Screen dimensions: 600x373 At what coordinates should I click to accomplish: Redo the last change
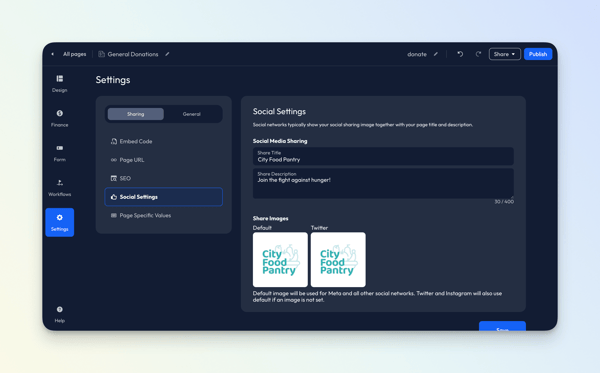[x=478, y=54]
